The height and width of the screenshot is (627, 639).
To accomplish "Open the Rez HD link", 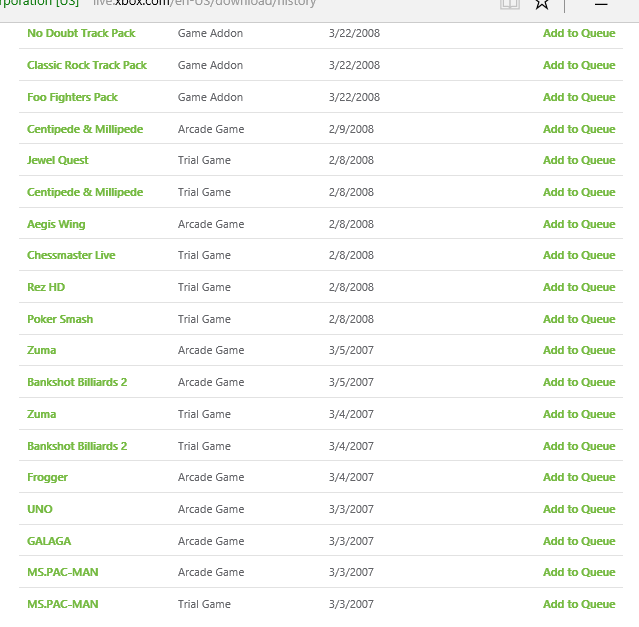I will 46,287.
